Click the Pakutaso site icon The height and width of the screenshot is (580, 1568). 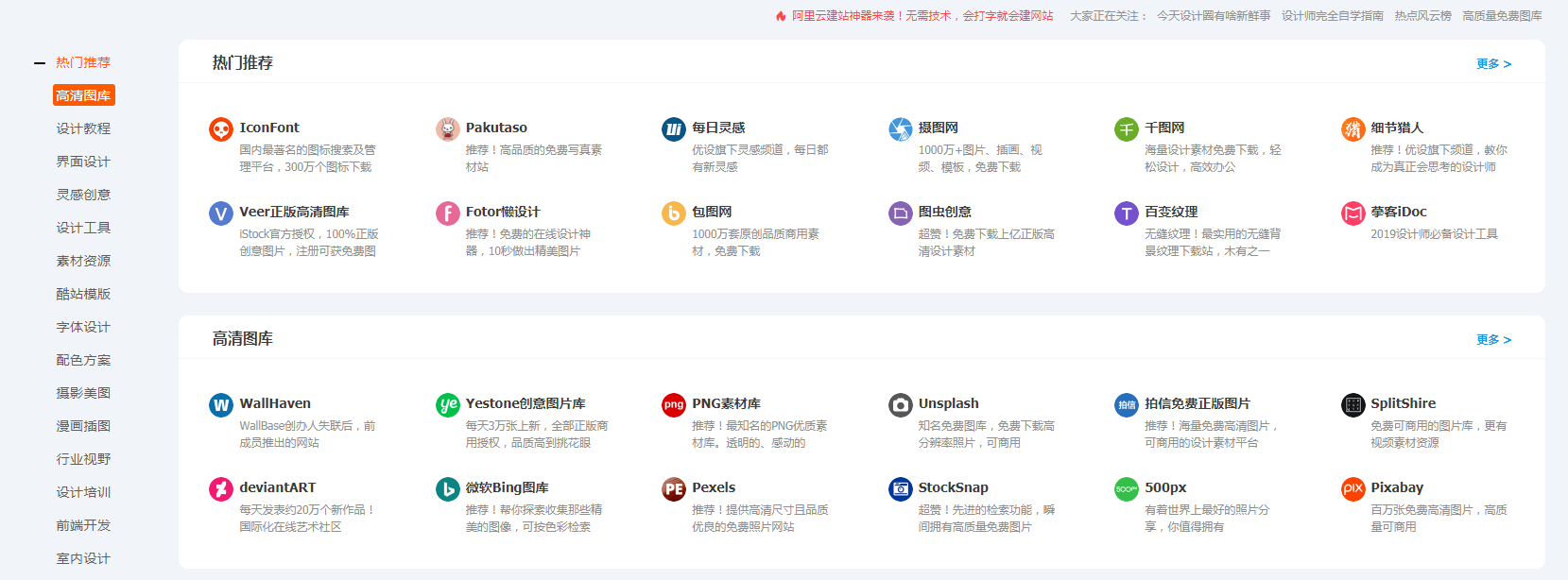pos(448,129)
